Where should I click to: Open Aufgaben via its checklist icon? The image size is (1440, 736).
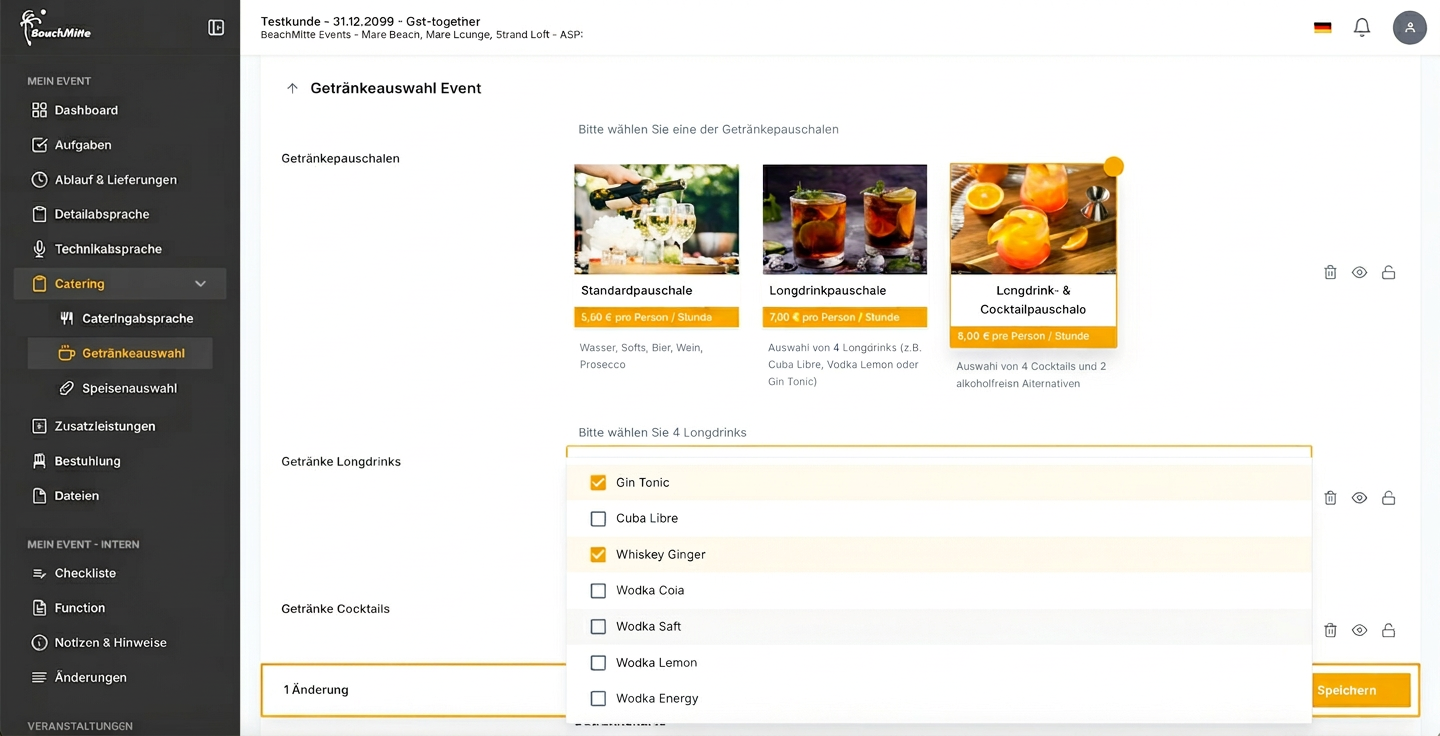[x=40, y=144]
